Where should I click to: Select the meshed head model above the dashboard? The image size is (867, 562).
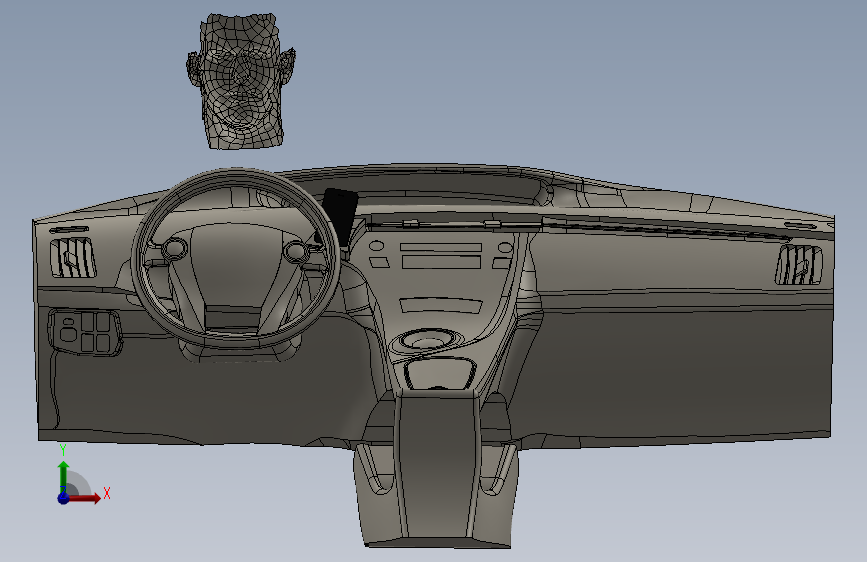(x=241, y=81)
